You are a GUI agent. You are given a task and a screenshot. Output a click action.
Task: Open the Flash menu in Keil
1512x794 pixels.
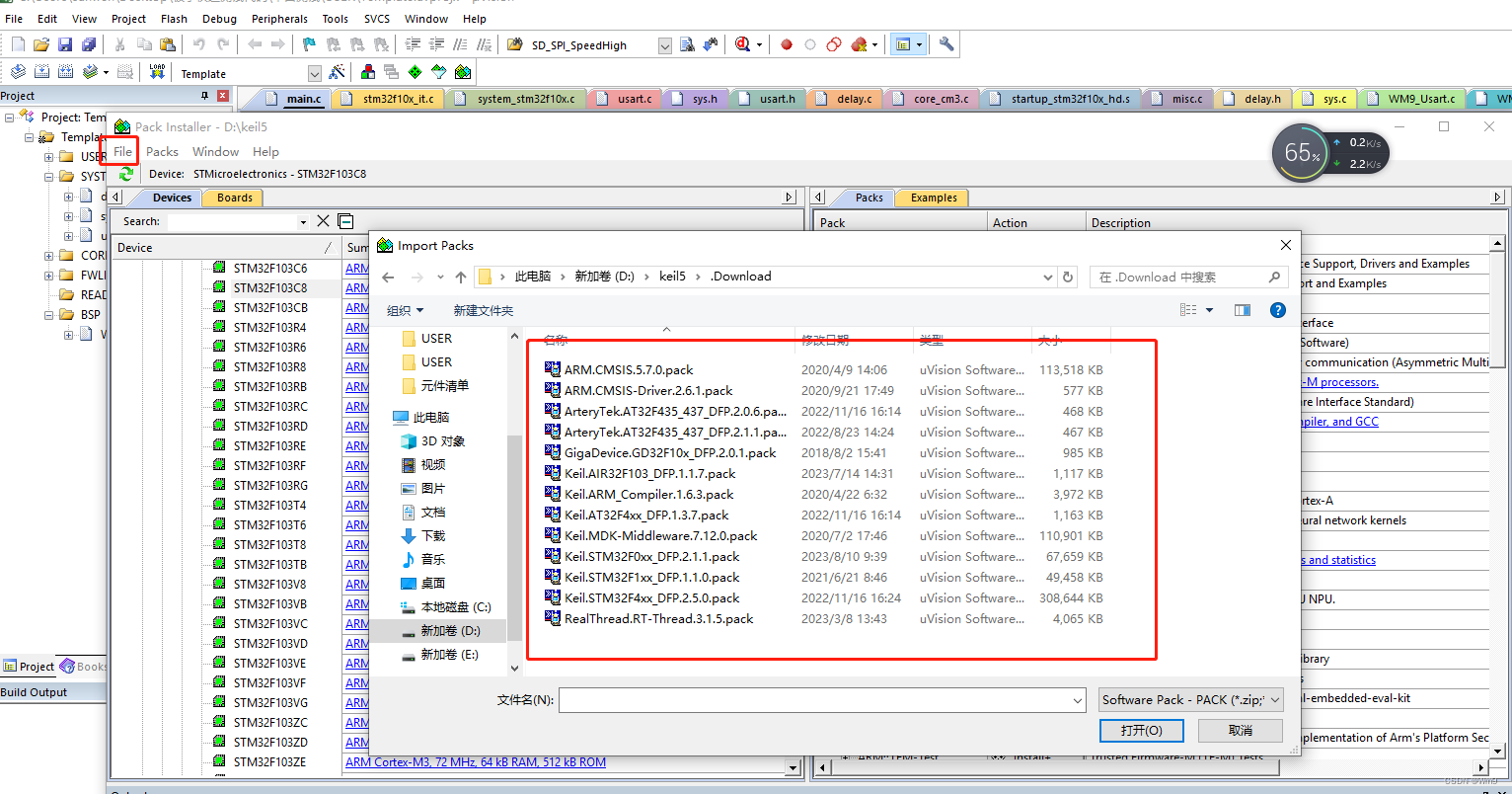click(174, 19)
